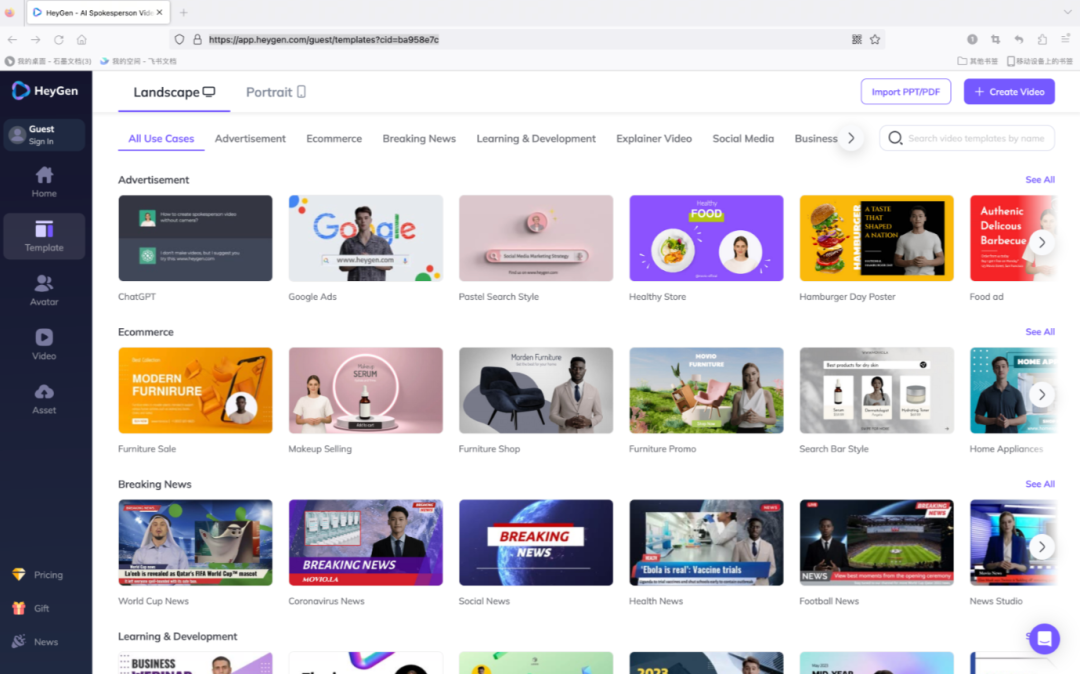Open the Makeup Selling template
Image resolution: width=1080 pixels, height=674 pixels.
366,390
